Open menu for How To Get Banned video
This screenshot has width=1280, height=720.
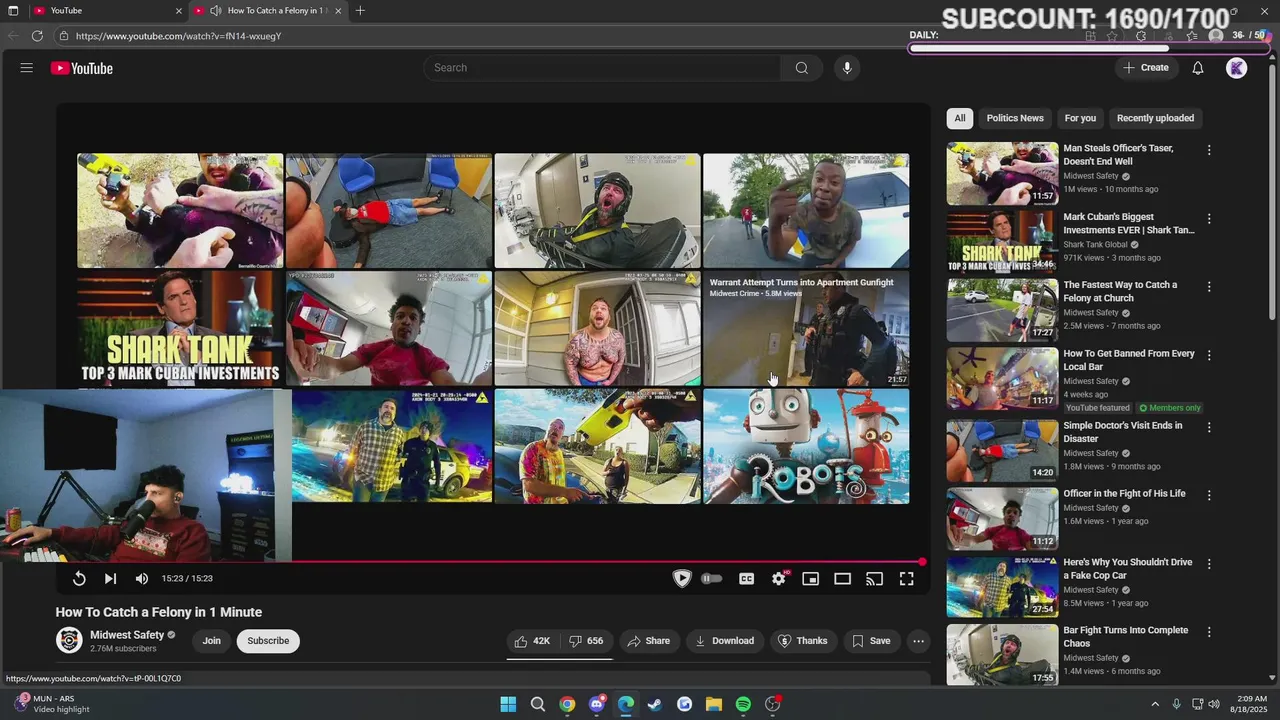point(1209,355)
